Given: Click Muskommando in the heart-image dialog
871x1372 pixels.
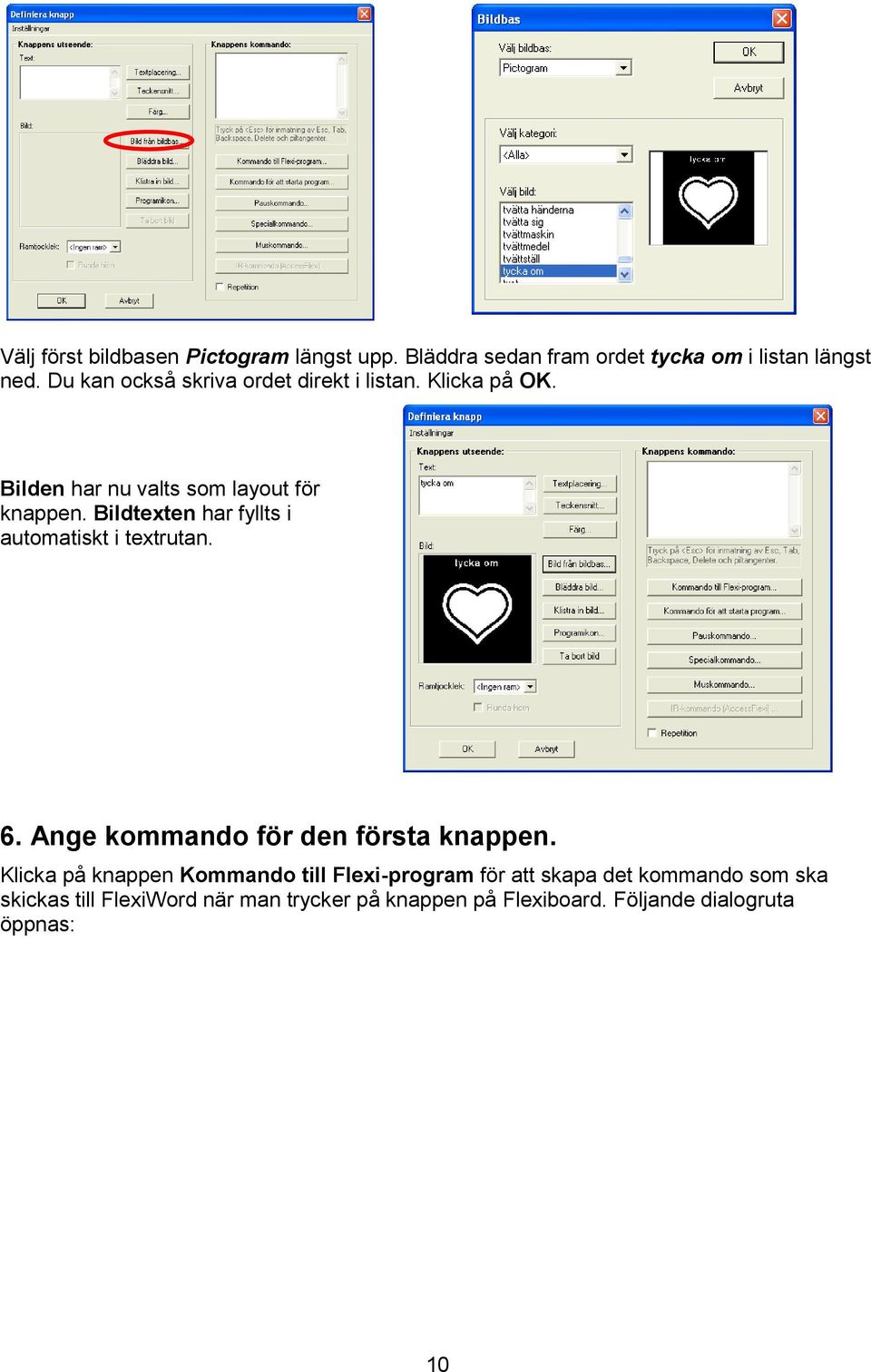Looking at the screenshot, I should [724, 684].
